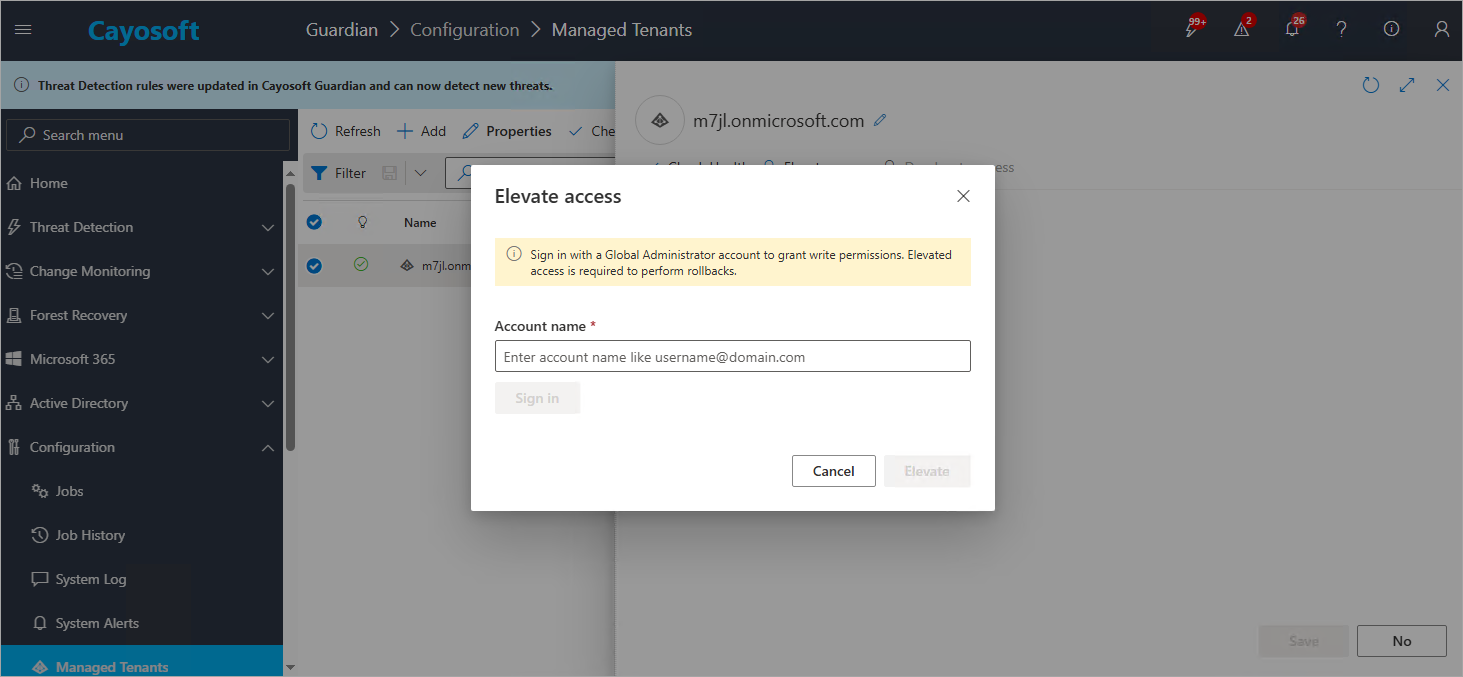This screenshot has width=1463, height=677.
Task: Close the Elevate access dialog
Action: coord(963,196)
